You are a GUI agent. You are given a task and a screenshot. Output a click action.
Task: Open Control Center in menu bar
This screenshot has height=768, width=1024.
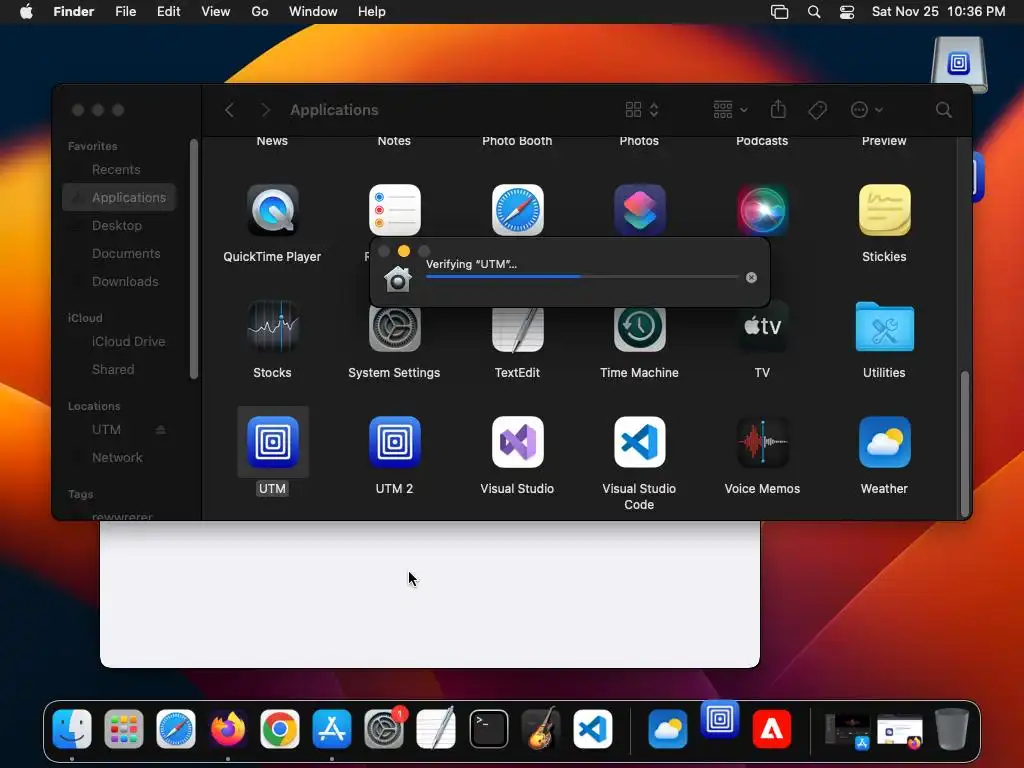pos(847,12)
